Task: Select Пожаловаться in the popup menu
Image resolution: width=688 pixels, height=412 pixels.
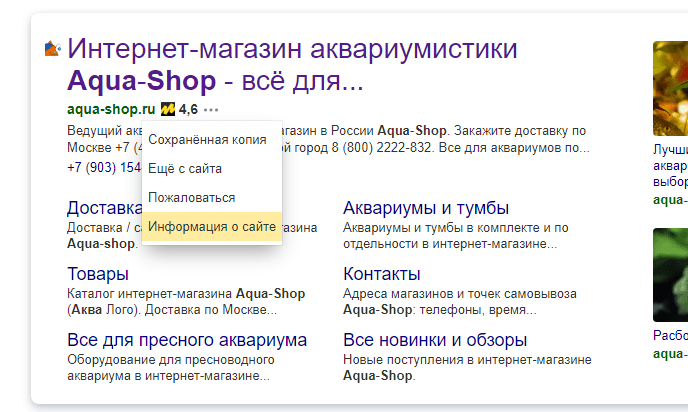Action: pos(212,197)
